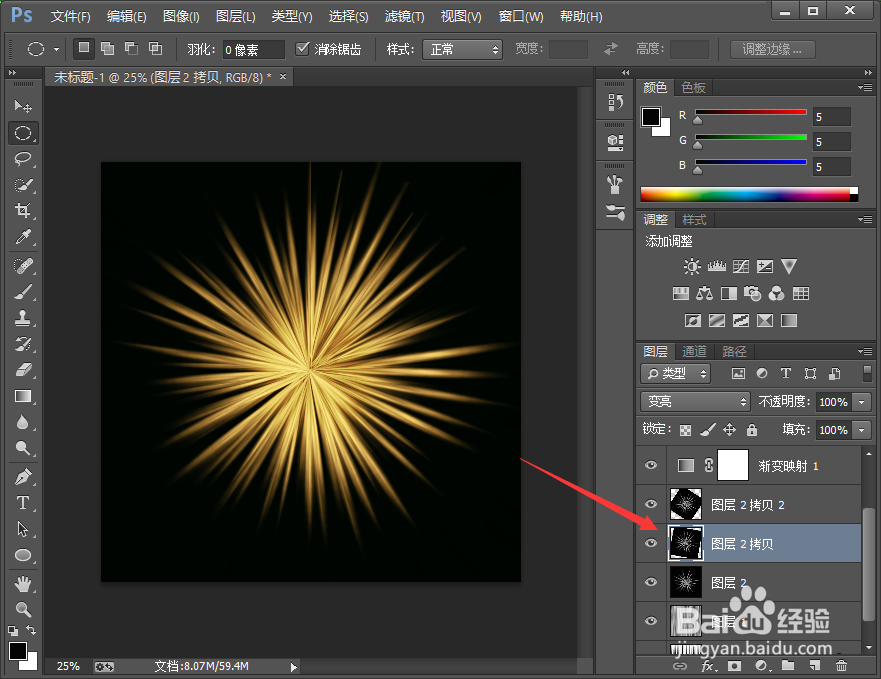The width and height of the screenshot is (881, 679).
Task: Hide the 图层 2 拷贝 2 layer
Action: tap(651, 504)
